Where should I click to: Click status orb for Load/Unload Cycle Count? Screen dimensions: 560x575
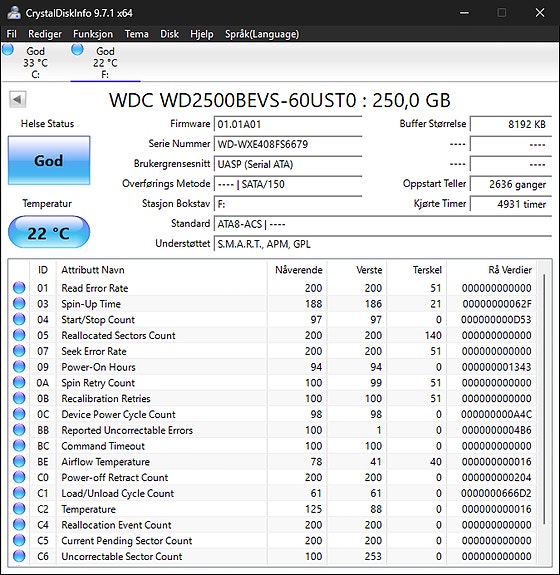click(19, 493)
